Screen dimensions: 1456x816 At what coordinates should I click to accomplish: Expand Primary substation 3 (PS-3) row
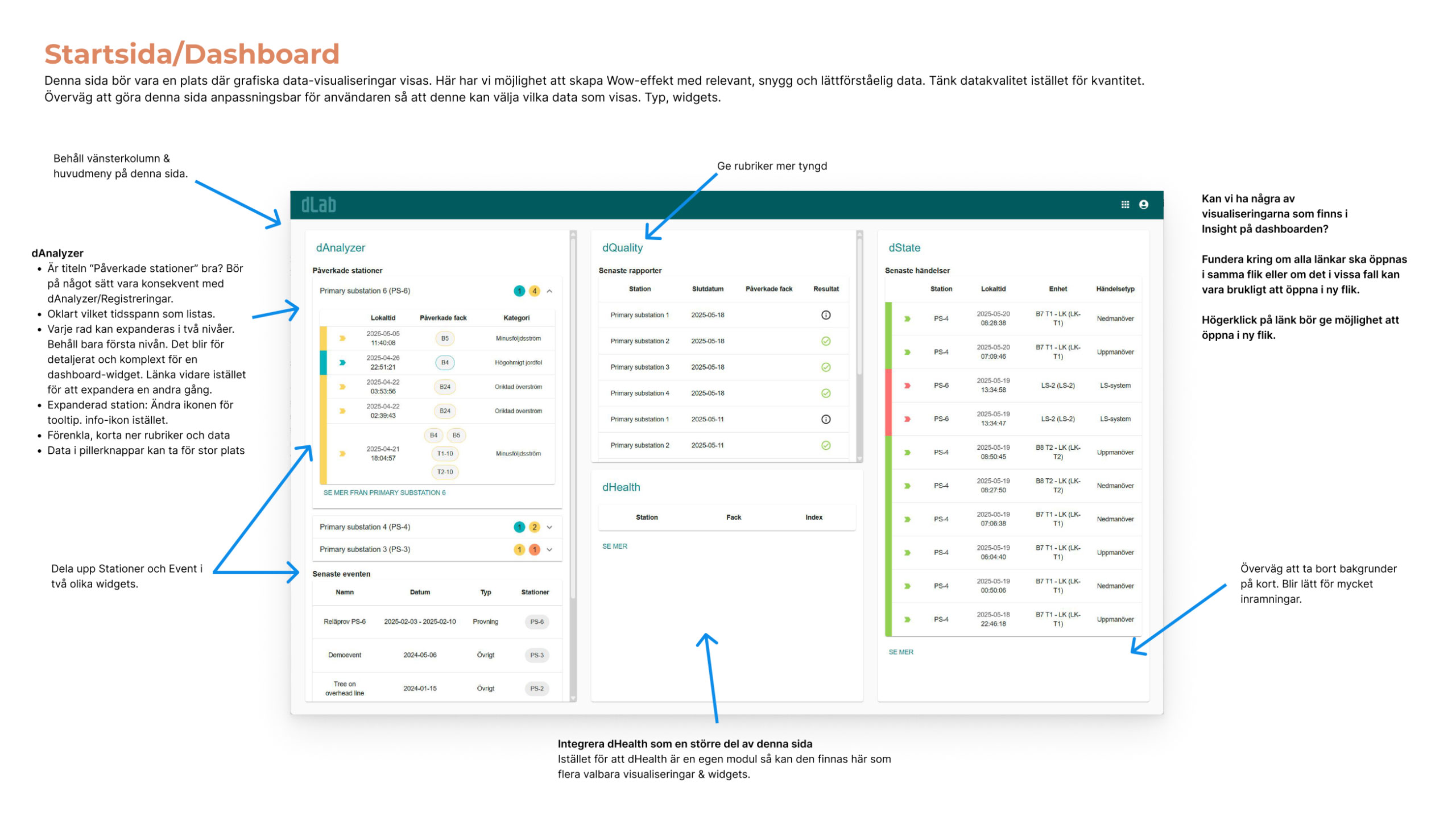[x=549, y=550]
